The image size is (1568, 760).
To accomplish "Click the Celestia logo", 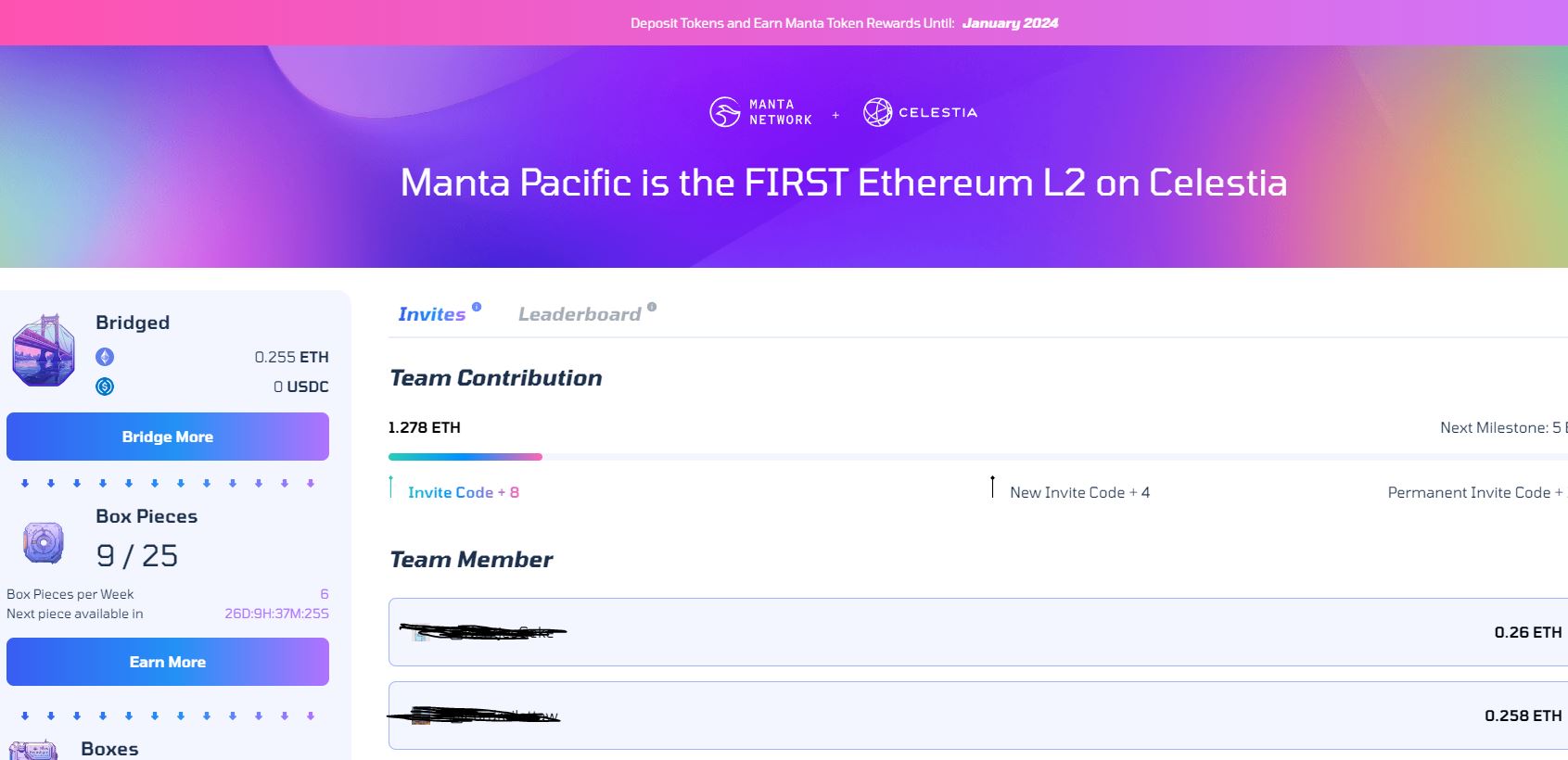I will tap(920, 112).
